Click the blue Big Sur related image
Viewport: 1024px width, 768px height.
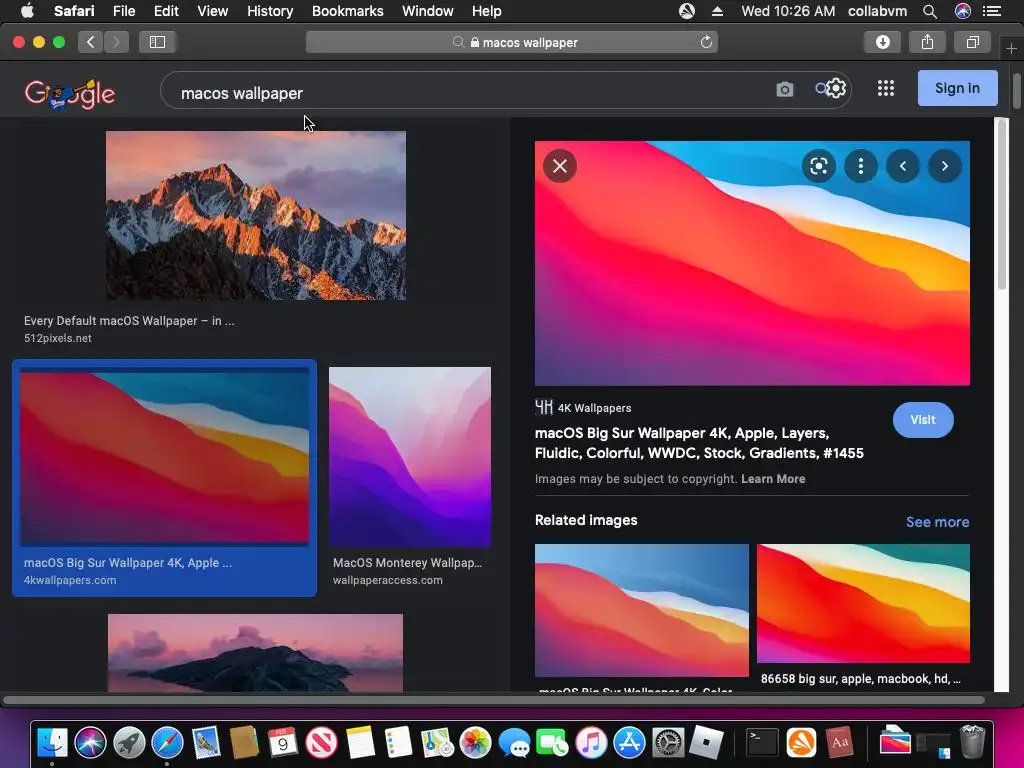pyautogui.click(x=641, y=610)
